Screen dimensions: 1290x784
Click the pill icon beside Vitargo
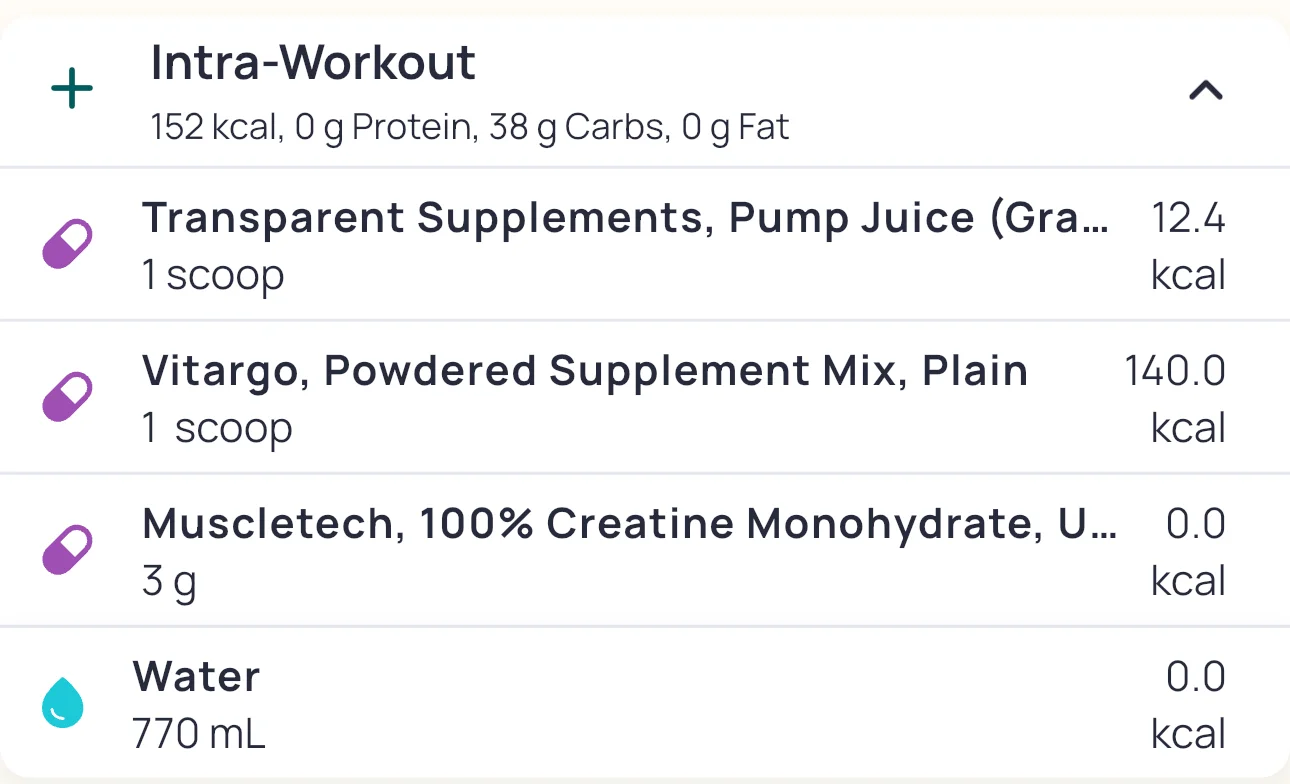tap(67, 397)
